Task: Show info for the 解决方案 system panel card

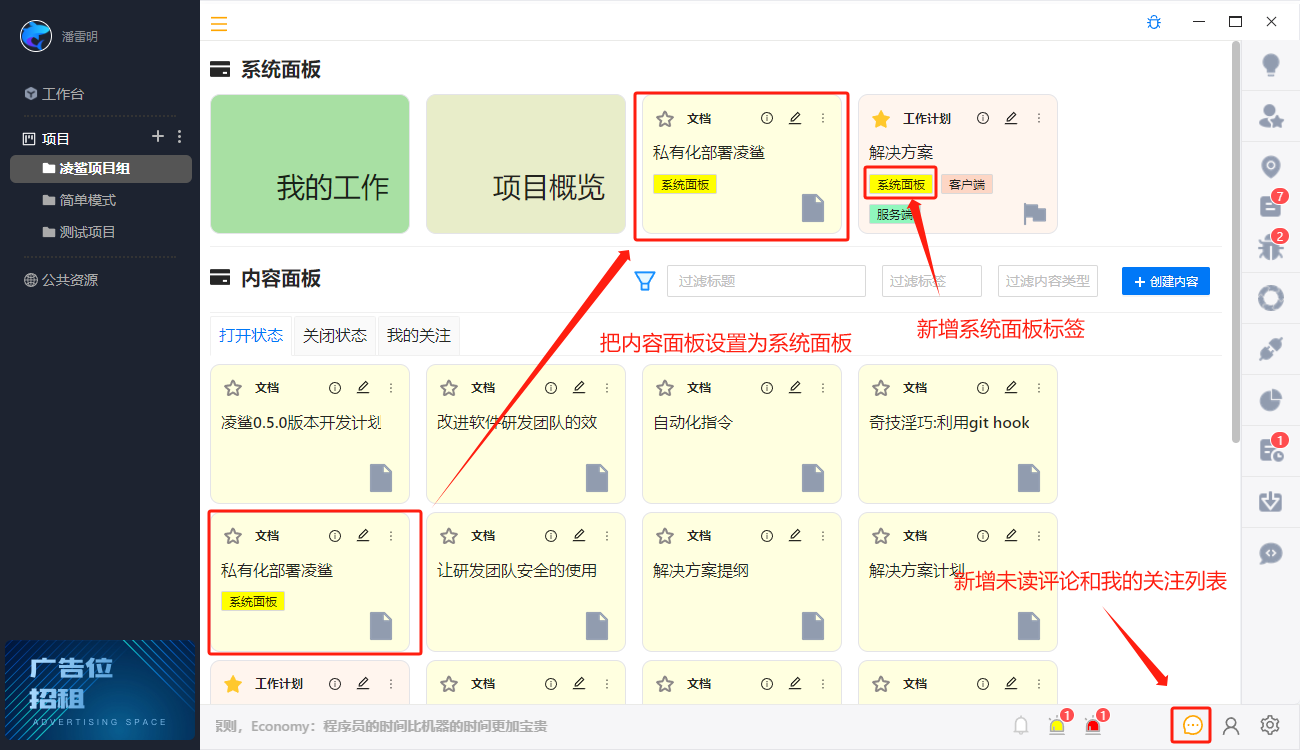Action: tap(983, 118)
